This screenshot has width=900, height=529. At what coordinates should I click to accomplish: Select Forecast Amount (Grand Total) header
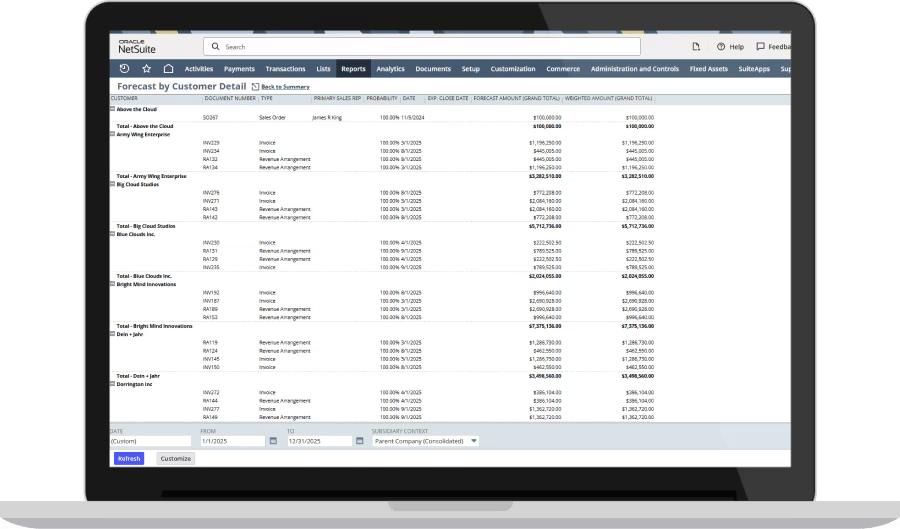click(x=517, y=99)
